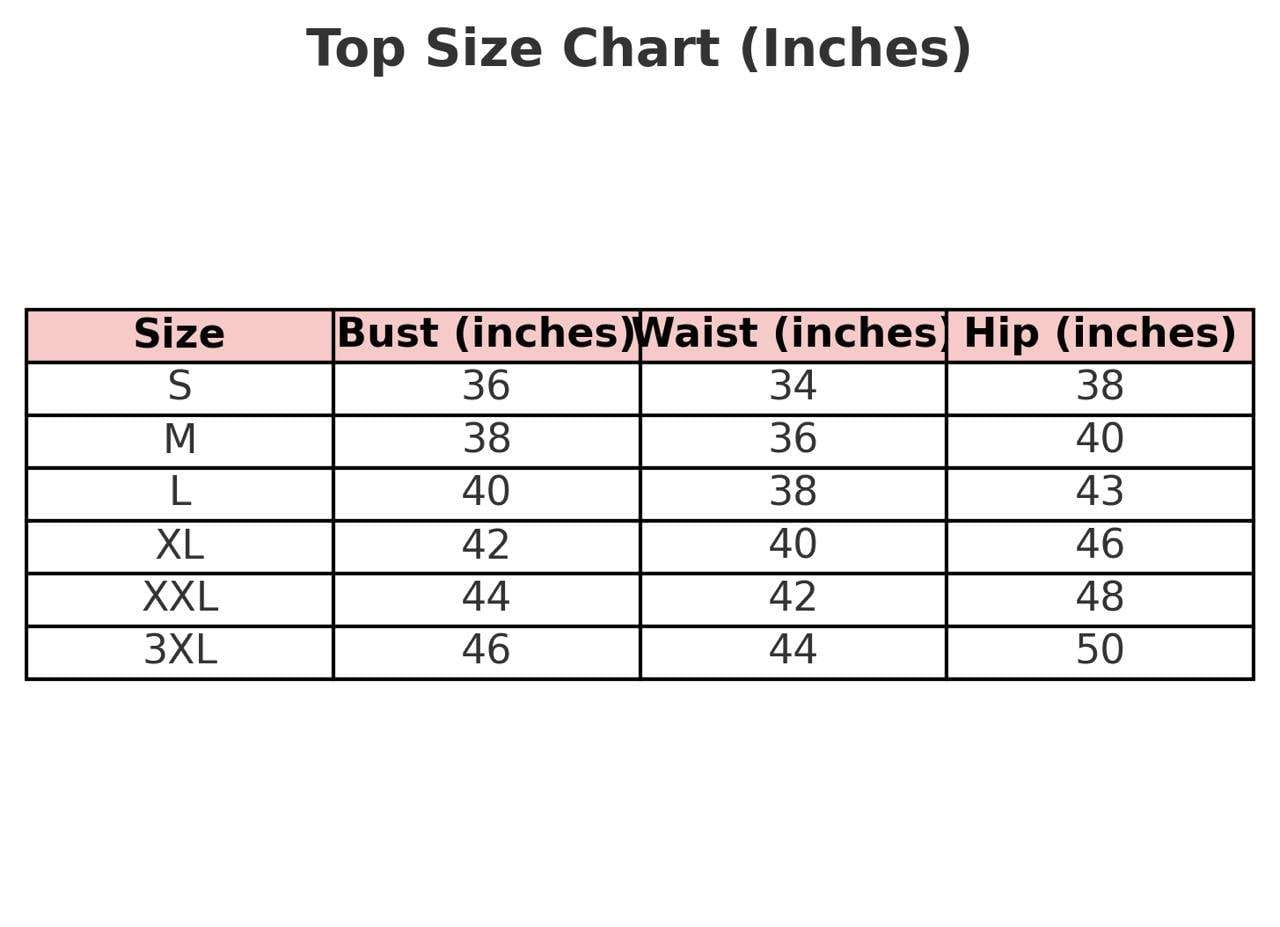Click the 'Hip (inches)' header cell
Viewport: 1280px width, 927px height.
(x=1099, y=334)
